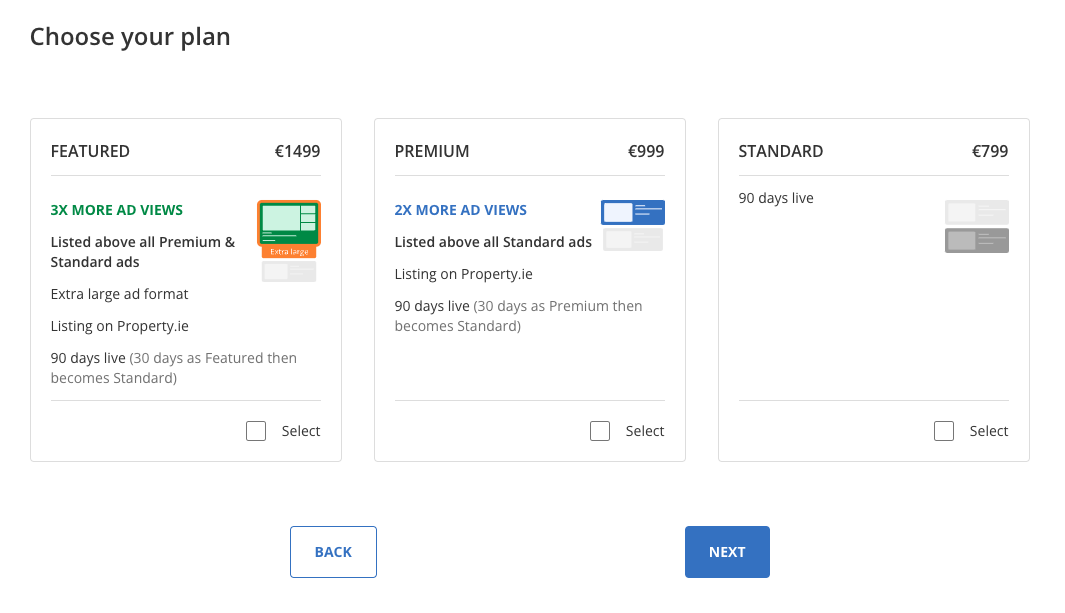Click 'Extra large ad format' text
Screen dimensions: 1065x613
point(120,294)
